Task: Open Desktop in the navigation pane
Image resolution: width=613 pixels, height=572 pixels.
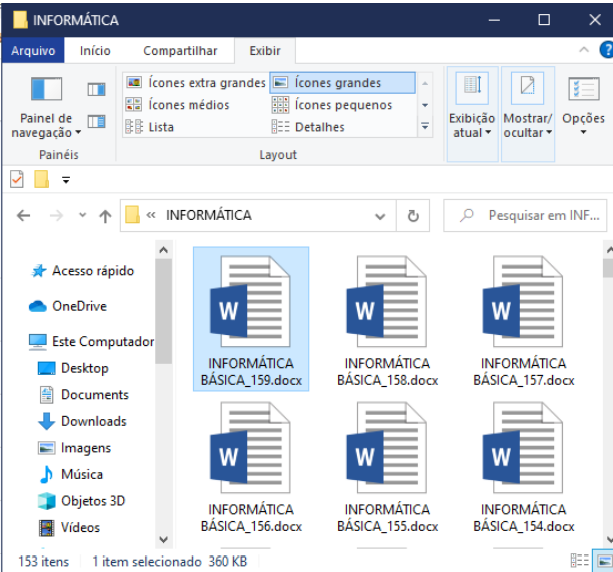Action: point(73,368)
